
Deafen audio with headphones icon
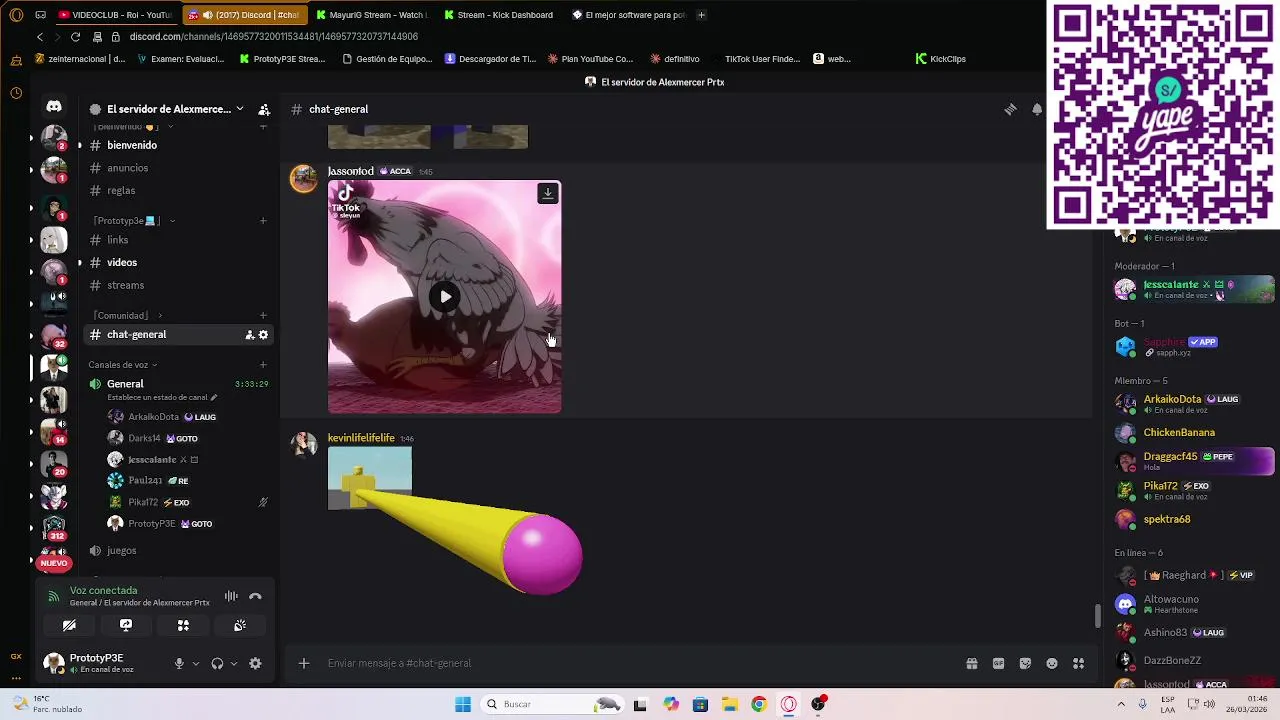[x=217, y=663]
